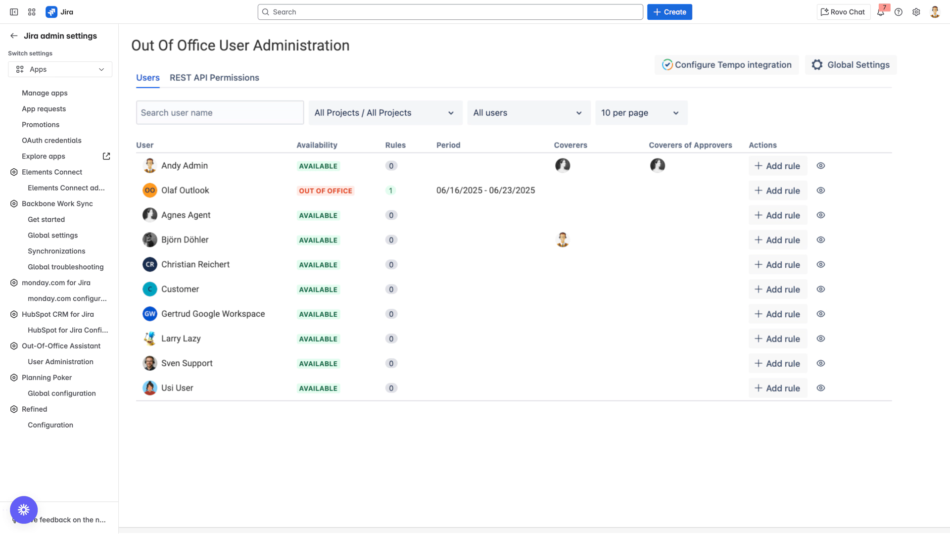Open the help question mark icon
Viewport: 950px width, 534px height.
898,12
